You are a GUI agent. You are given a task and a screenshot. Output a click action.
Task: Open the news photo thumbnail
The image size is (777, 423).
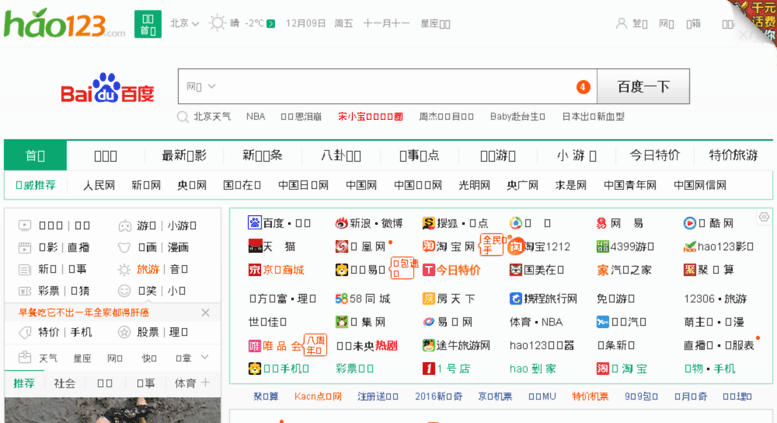point(112,410)
